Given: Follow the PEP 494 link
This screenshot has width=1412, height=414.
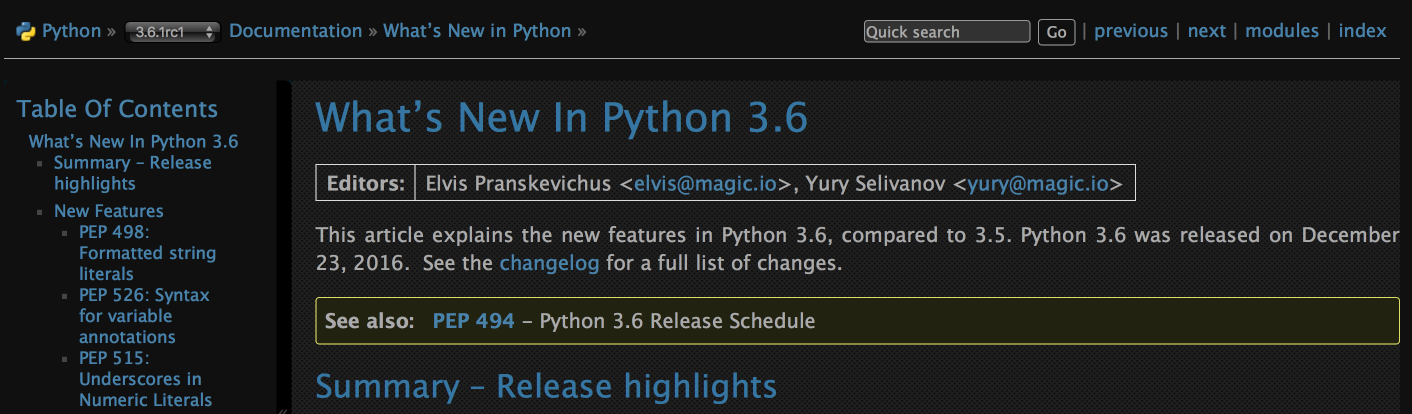Looking at the screenshot, I should 473,321.
